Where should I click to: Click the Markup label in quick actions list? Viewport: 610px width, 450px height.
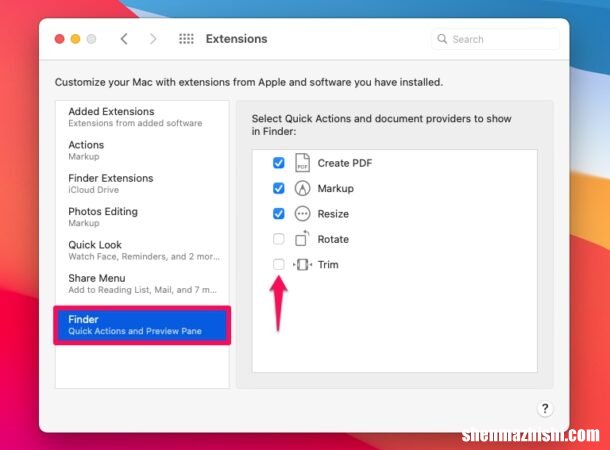(x=335, y=188)
